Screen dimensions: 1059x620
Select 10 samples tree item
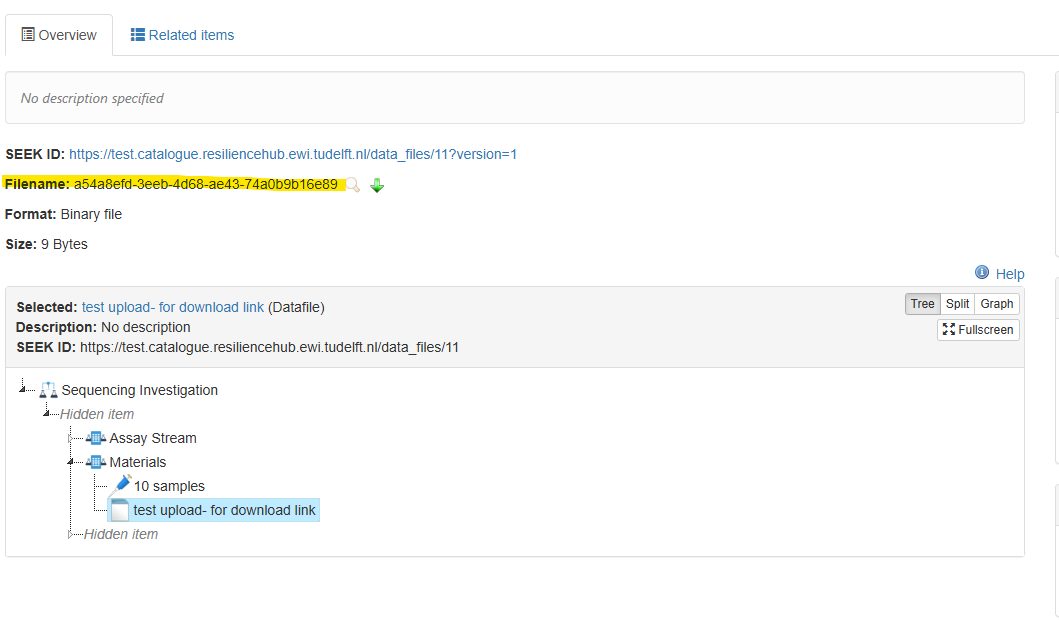[x=169, y=486]
